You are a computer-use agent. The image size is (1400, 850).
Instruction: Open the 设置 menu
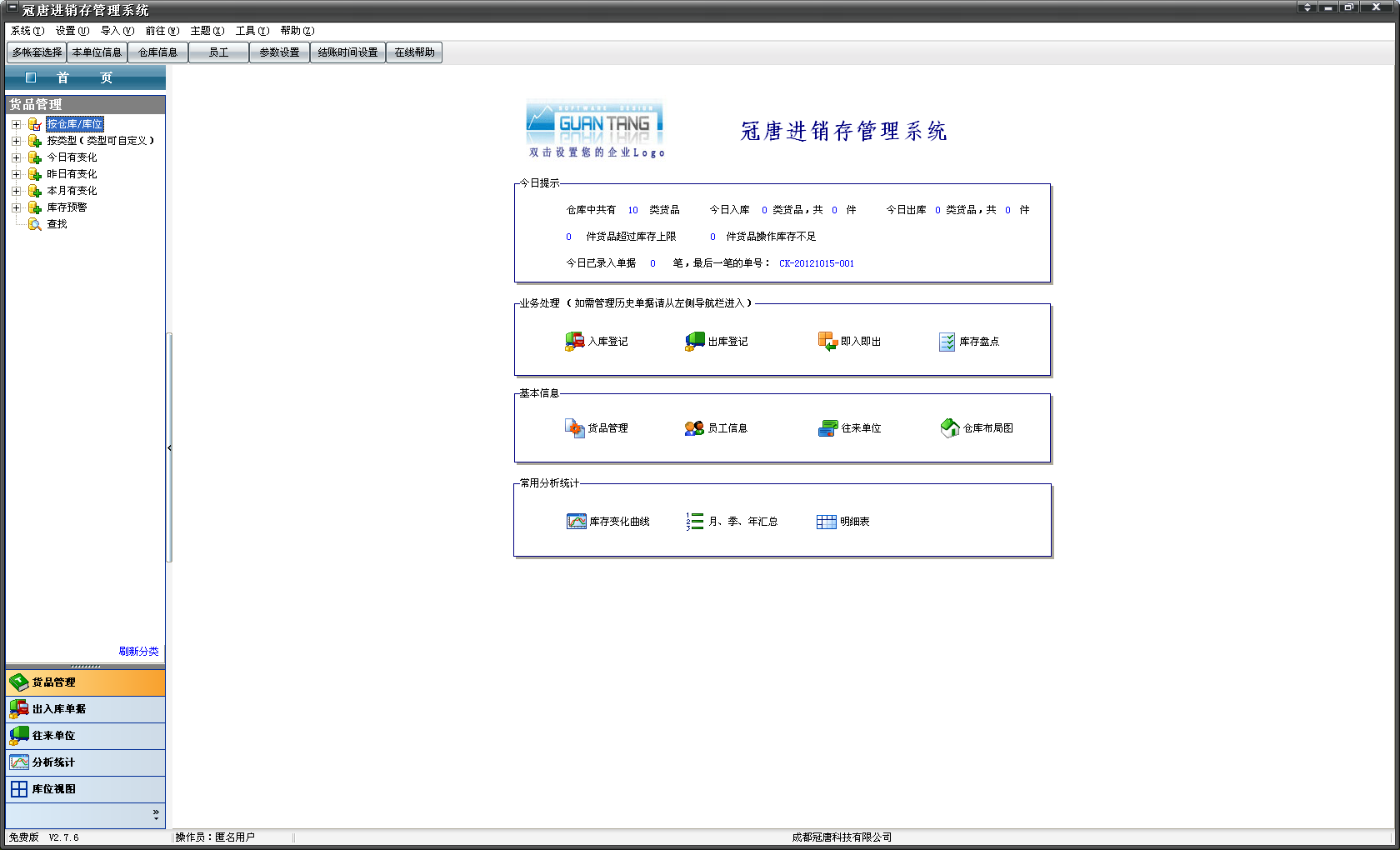pos(72,31)
